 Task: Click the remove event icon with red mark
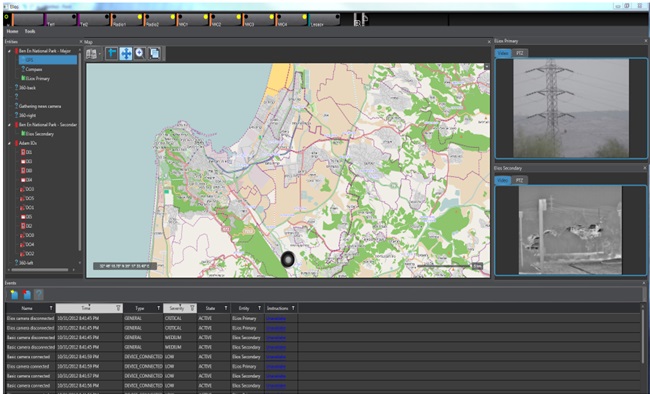click(27, 294)
